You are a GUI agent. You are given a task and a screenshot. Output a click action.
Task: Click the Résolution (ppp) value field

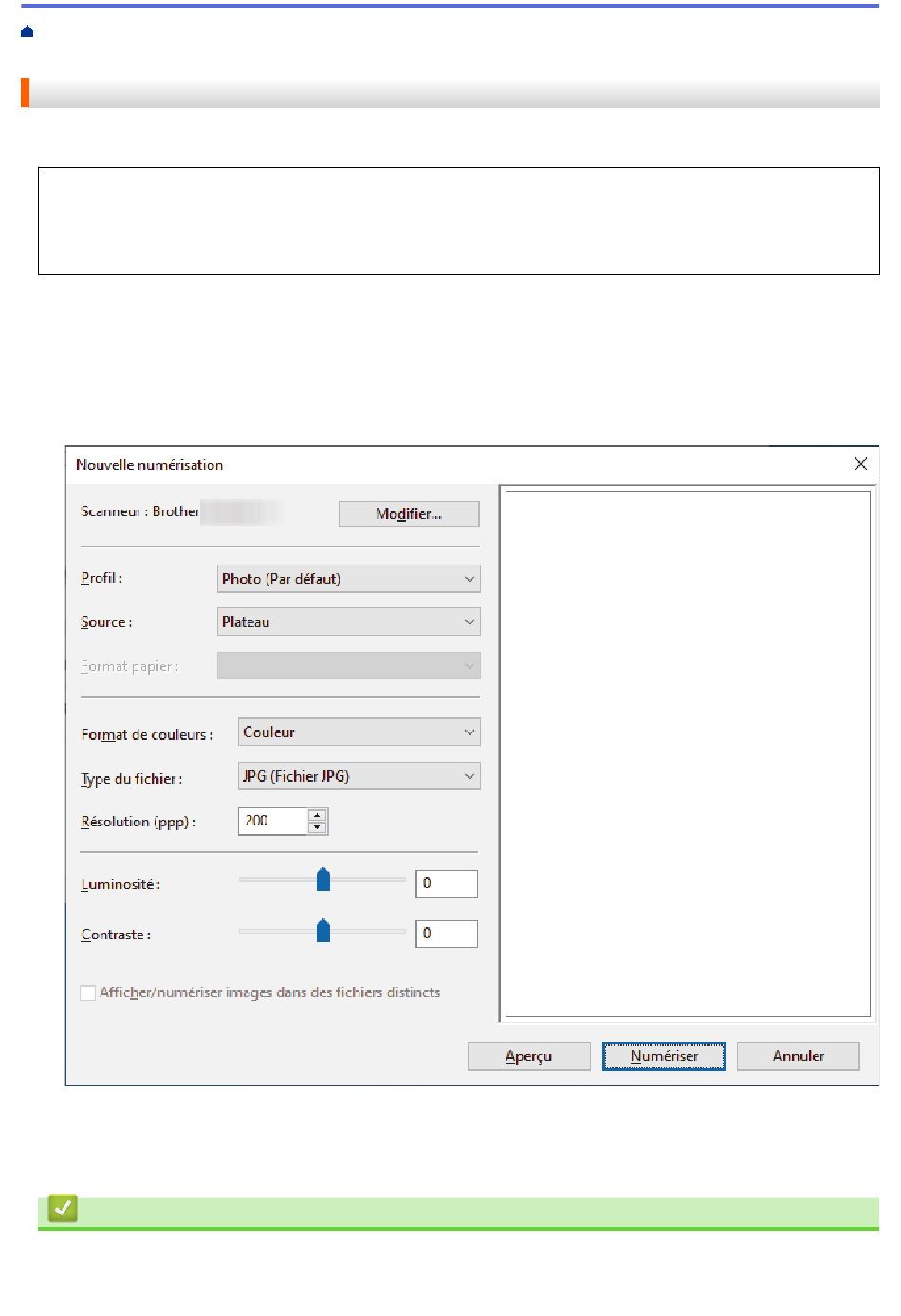(273, 821)
